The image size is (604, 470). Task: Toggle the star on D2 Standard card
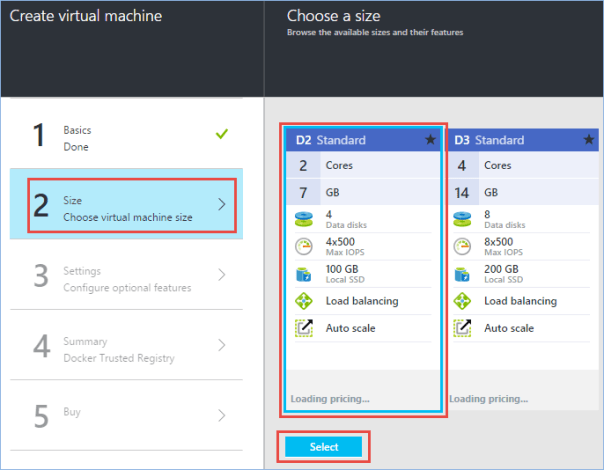click(x=430, y=140)
